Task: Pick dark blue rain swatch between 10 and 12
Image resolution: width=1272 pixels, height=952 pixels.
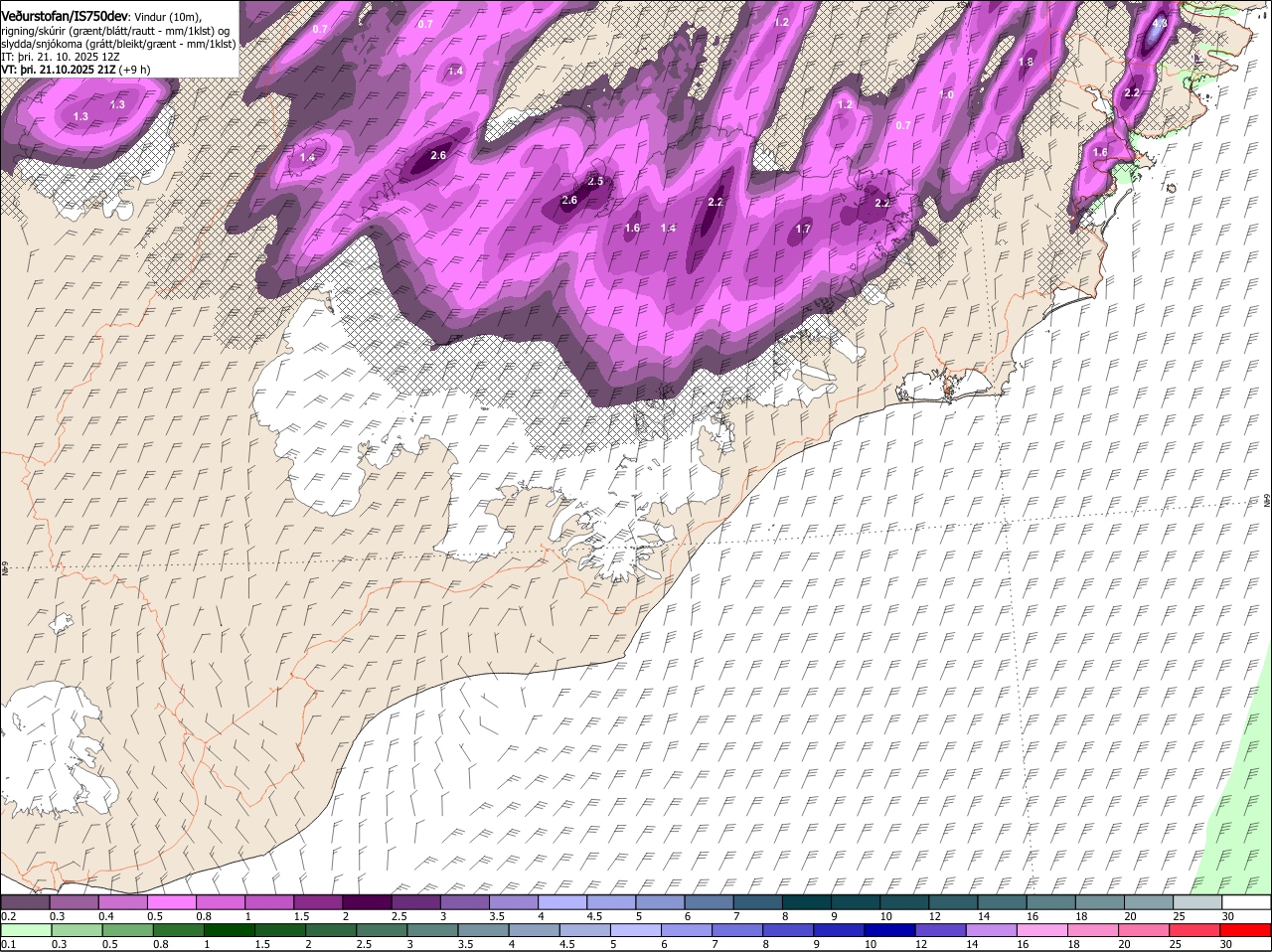Action: coord(890,930)
